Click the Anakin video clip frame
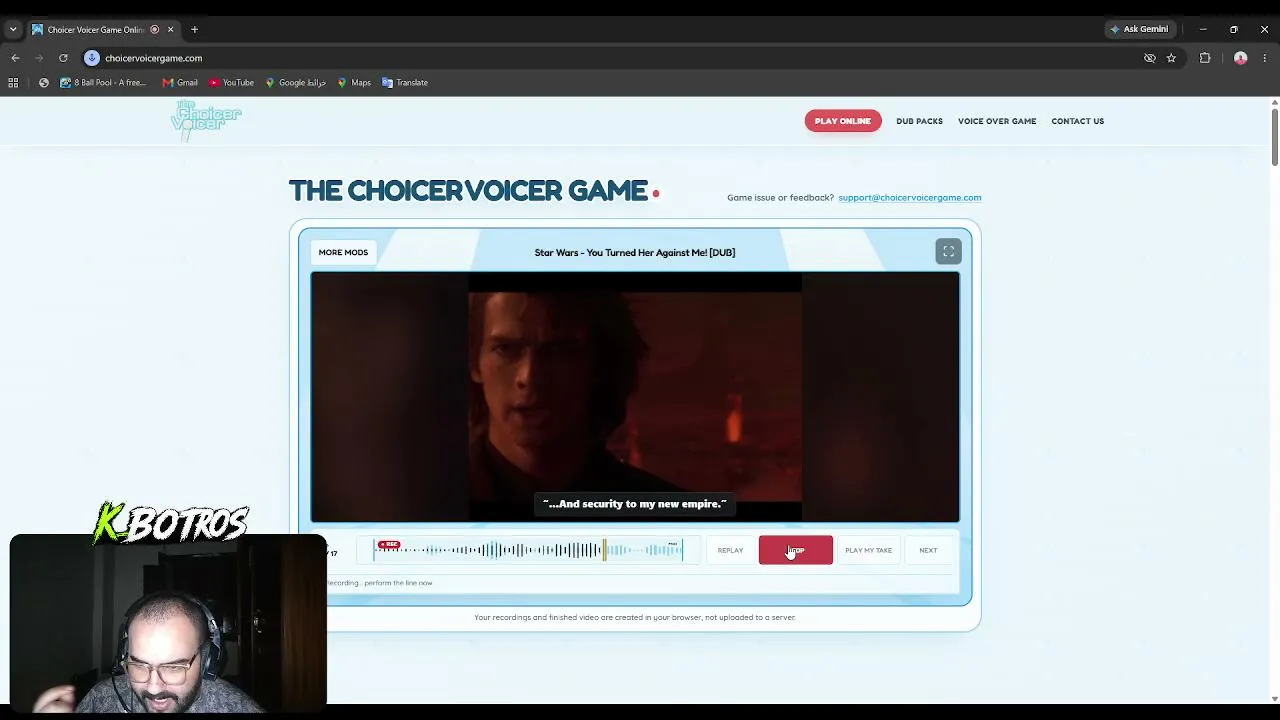This screenshot has width=1280, height=720. click(635, 397)
